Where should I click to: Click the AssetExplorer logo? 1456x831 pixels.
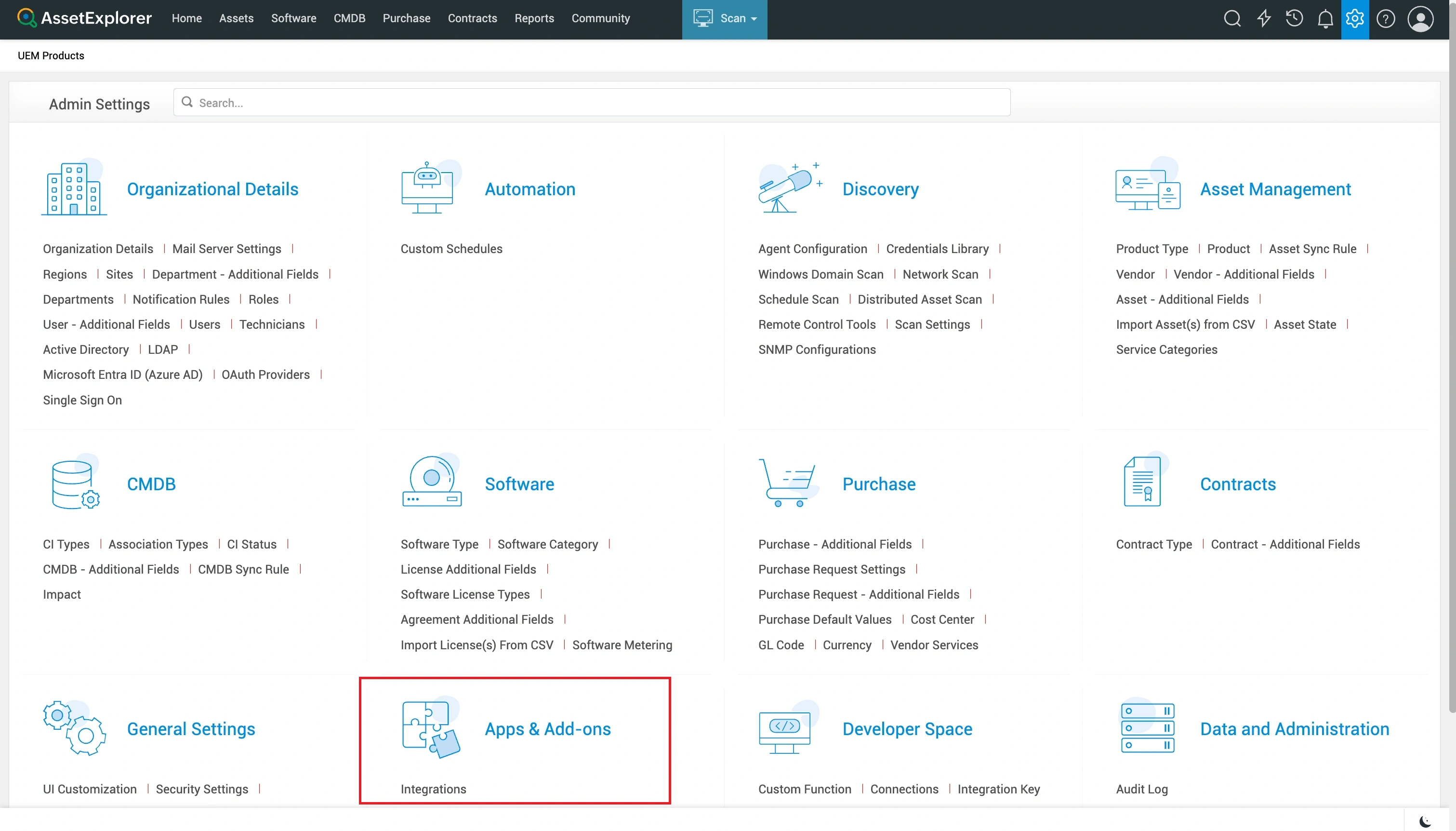click(84, 18)
